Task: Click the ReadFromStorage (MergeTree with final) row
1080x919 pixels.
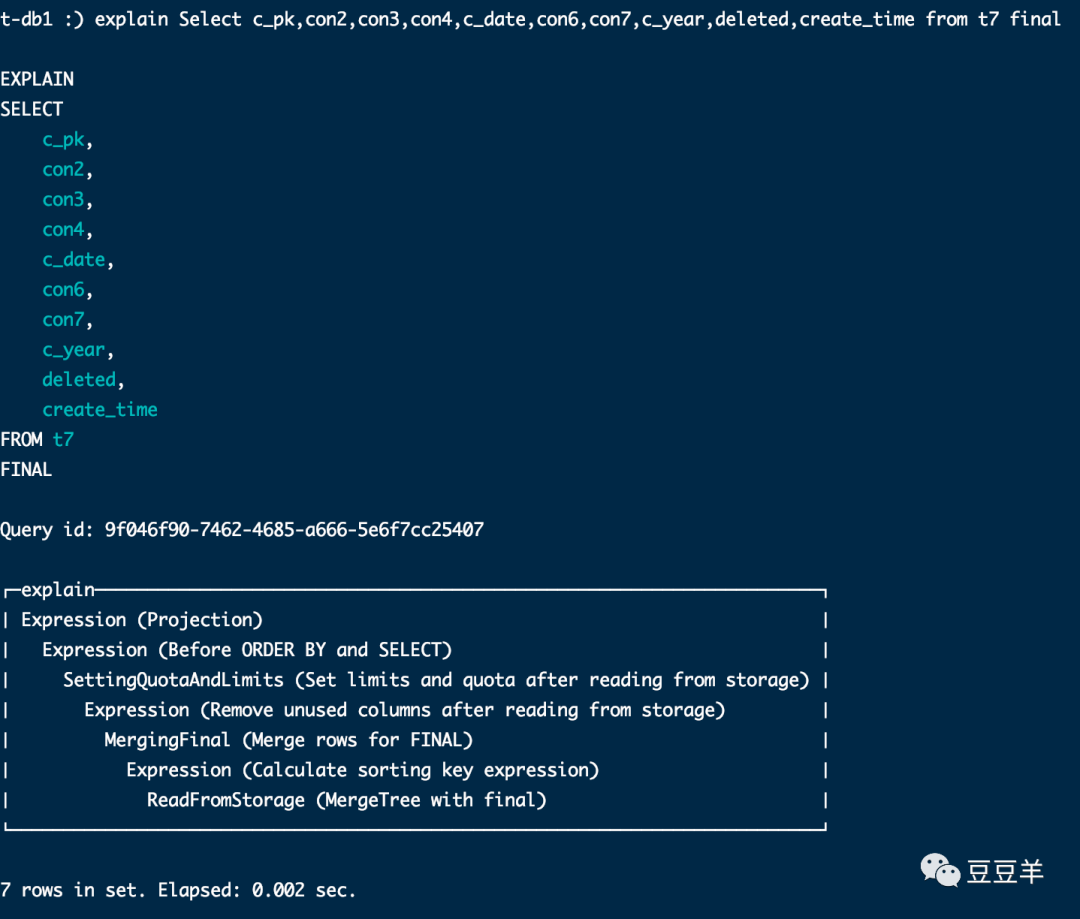Action: pos(346,800)
